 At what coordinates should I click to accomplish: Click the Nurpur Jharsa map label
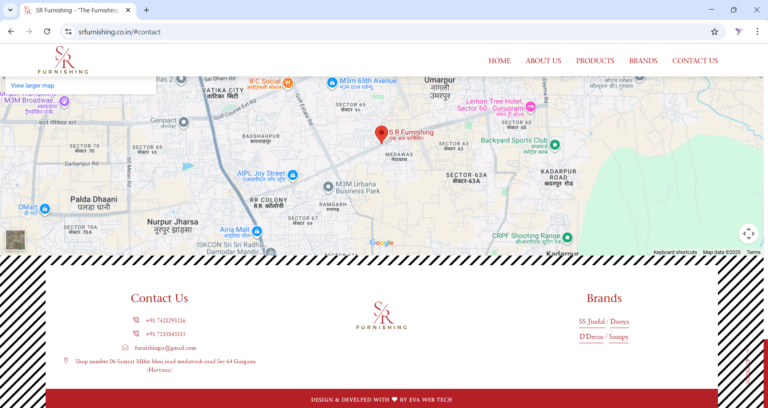172,226
